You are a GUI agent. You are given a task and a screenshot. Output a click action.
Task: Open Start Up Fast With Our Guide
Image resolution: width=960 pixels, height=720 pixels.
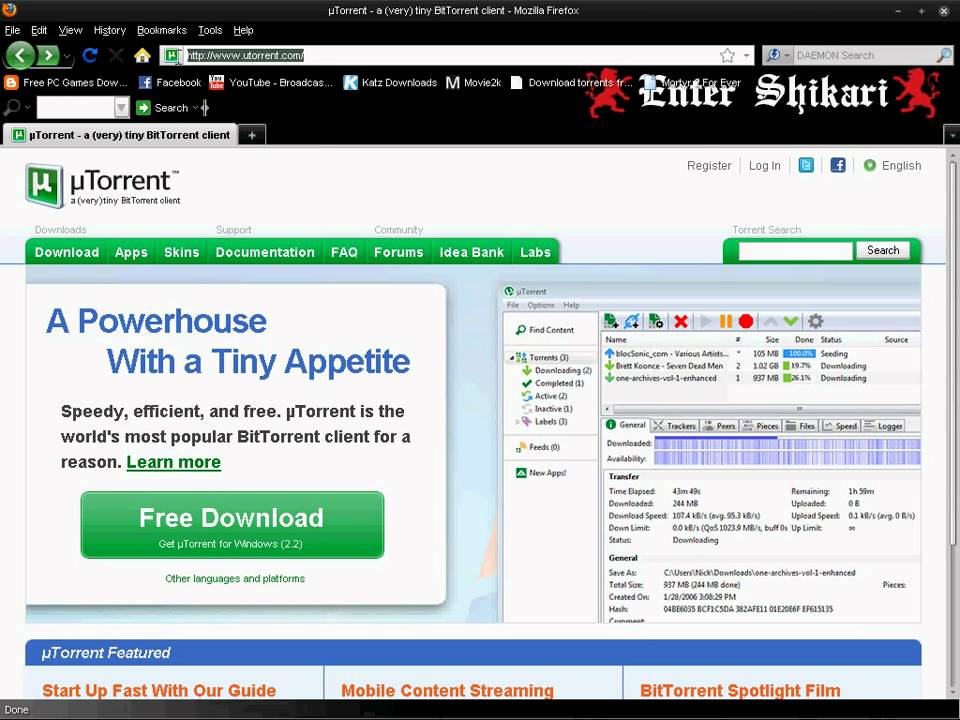tap(159, 690)
